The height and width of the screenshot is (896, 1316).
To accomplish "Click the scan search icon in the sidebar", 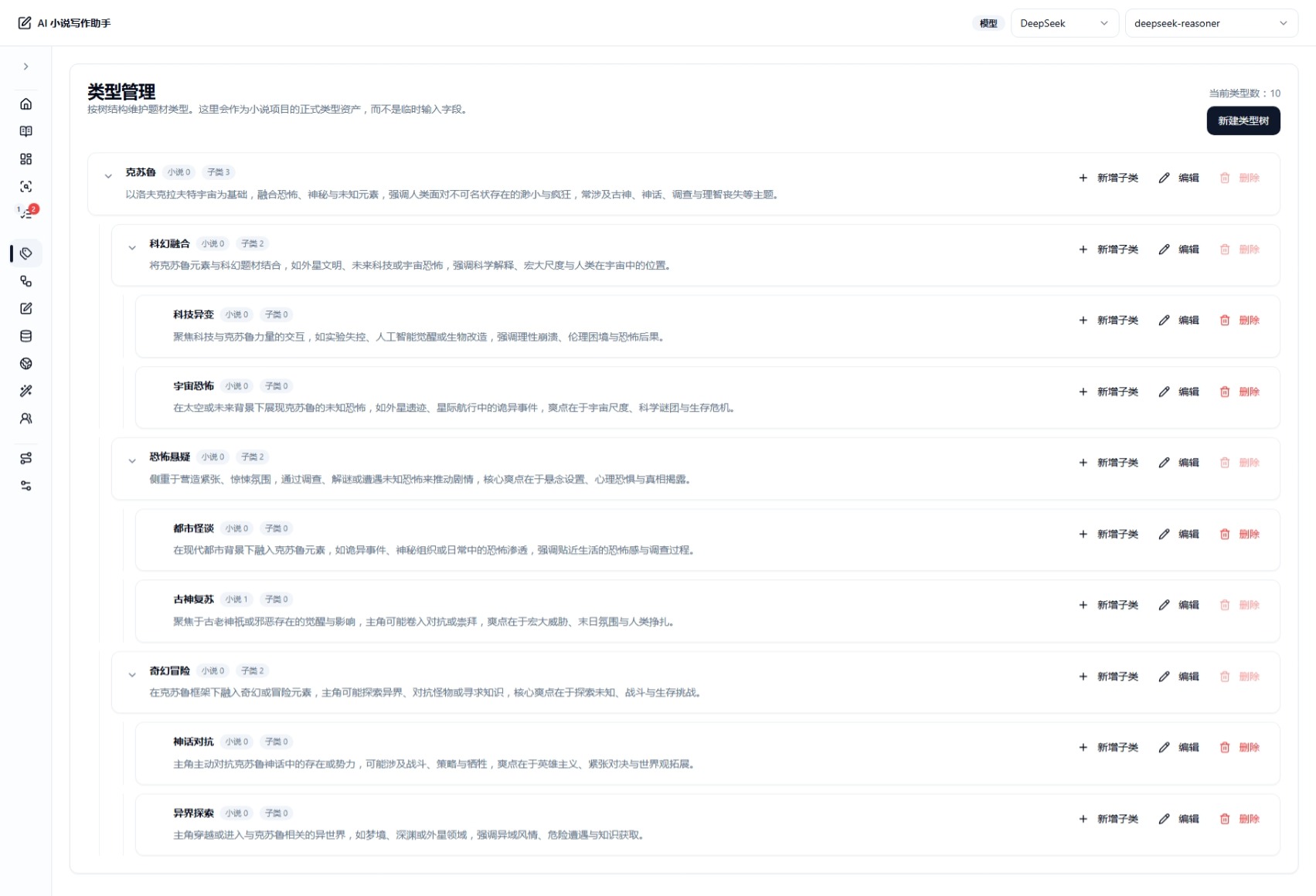I will click(x=26, y=187).
